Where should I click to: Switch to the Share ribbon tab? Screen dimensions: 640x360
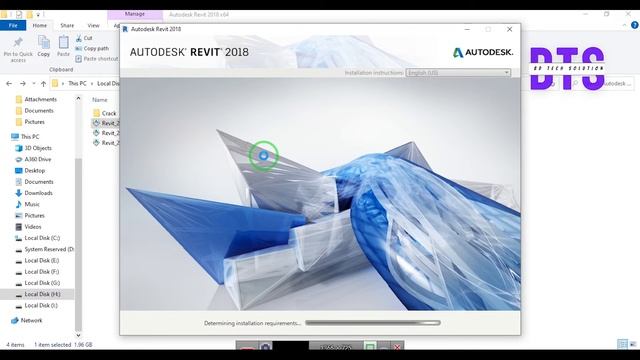point(67,25)
